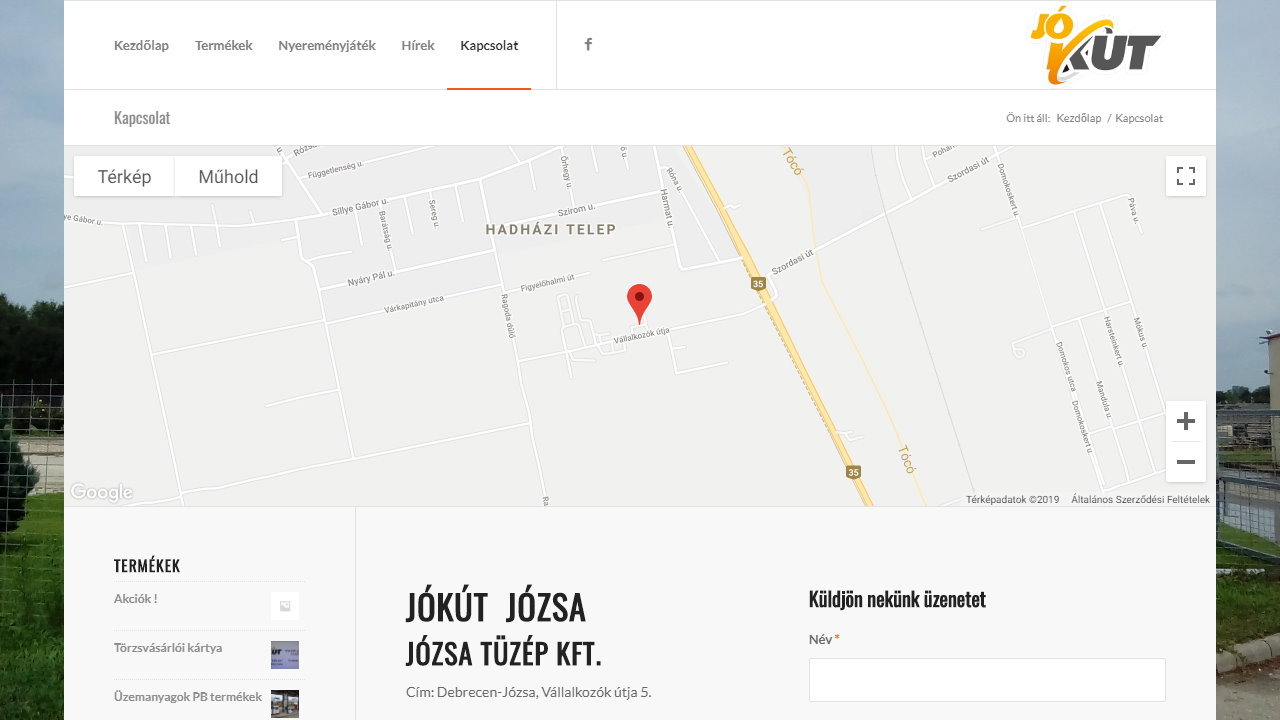Open Termékek menu item
Viewport: 1280px width, 720px height.
[224, 45]
